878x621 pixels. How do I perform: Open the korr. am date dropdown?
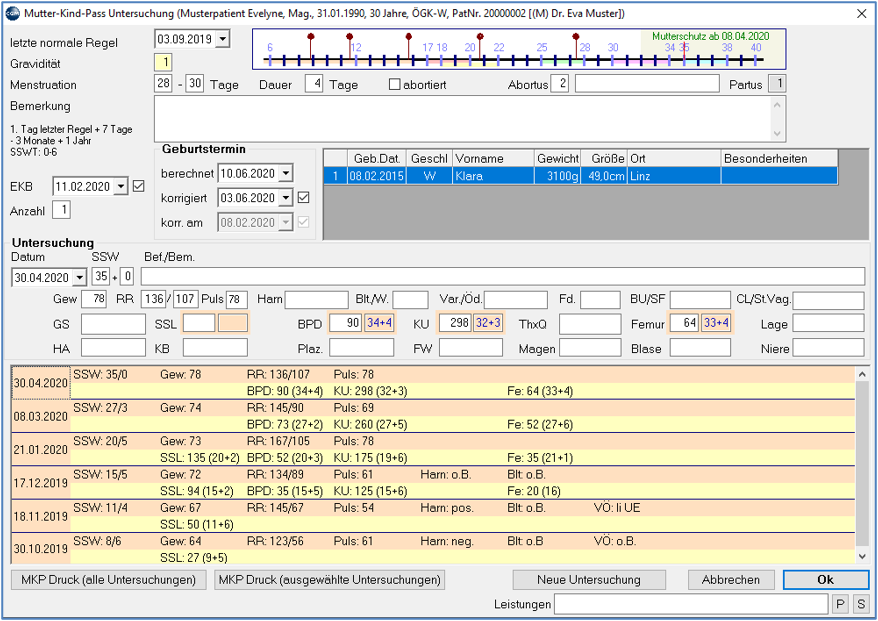click(286, 222)
